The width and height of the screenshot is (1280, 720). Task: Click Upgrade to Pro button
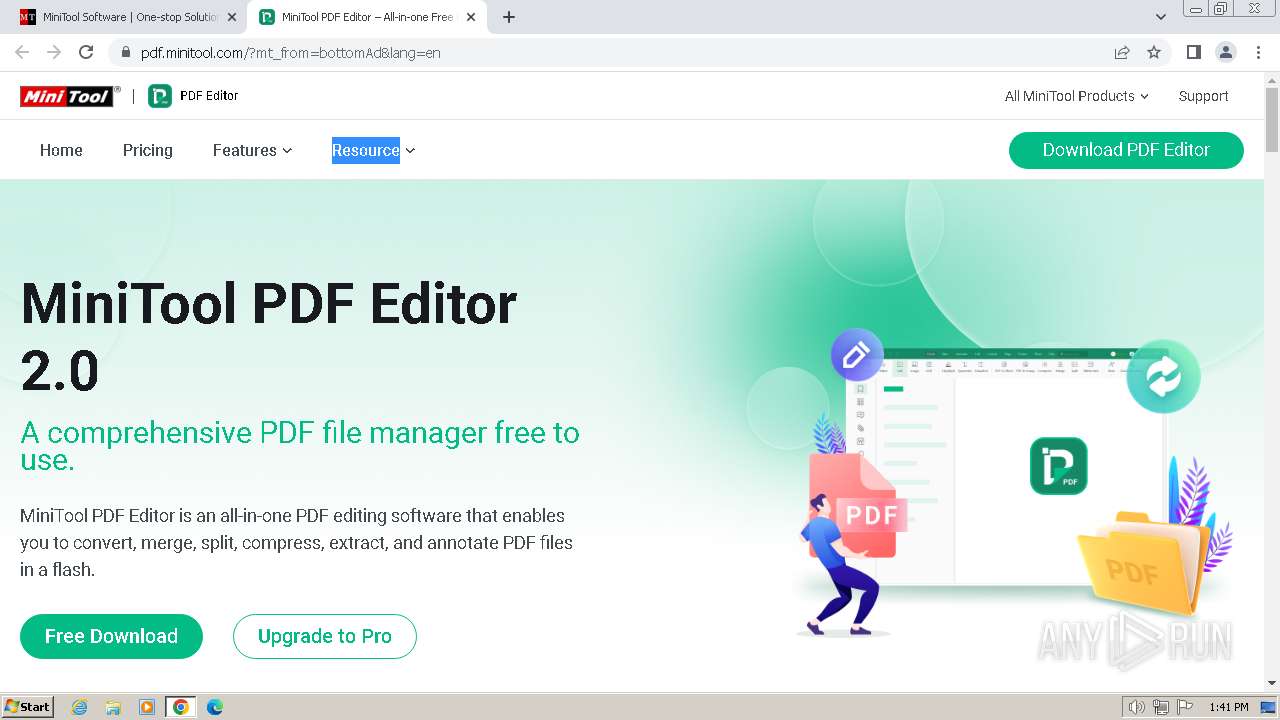325,636
